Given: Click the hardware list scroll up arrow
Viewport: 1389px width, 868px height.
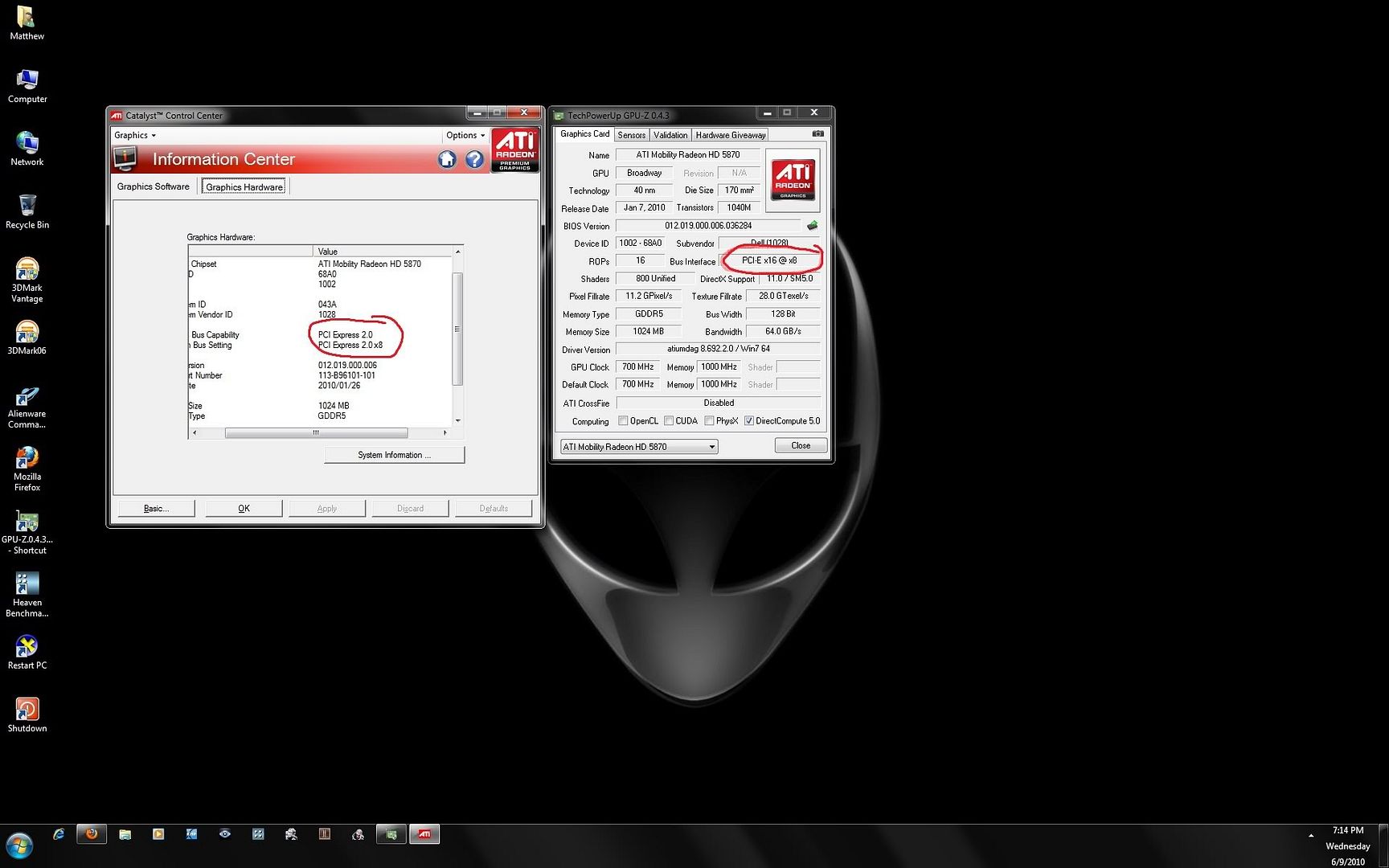Looking at the screenshot, I should (457, 252).
